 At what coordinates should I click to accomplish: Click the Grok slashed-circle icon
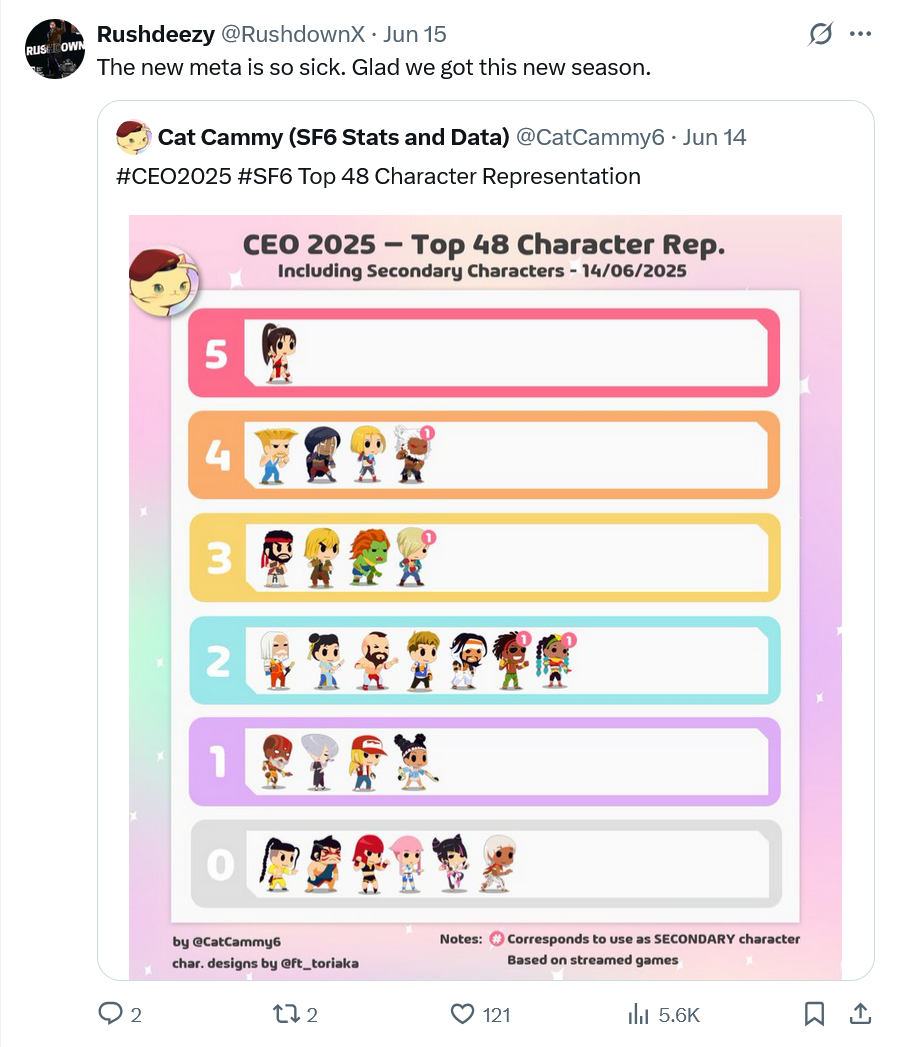820,33
